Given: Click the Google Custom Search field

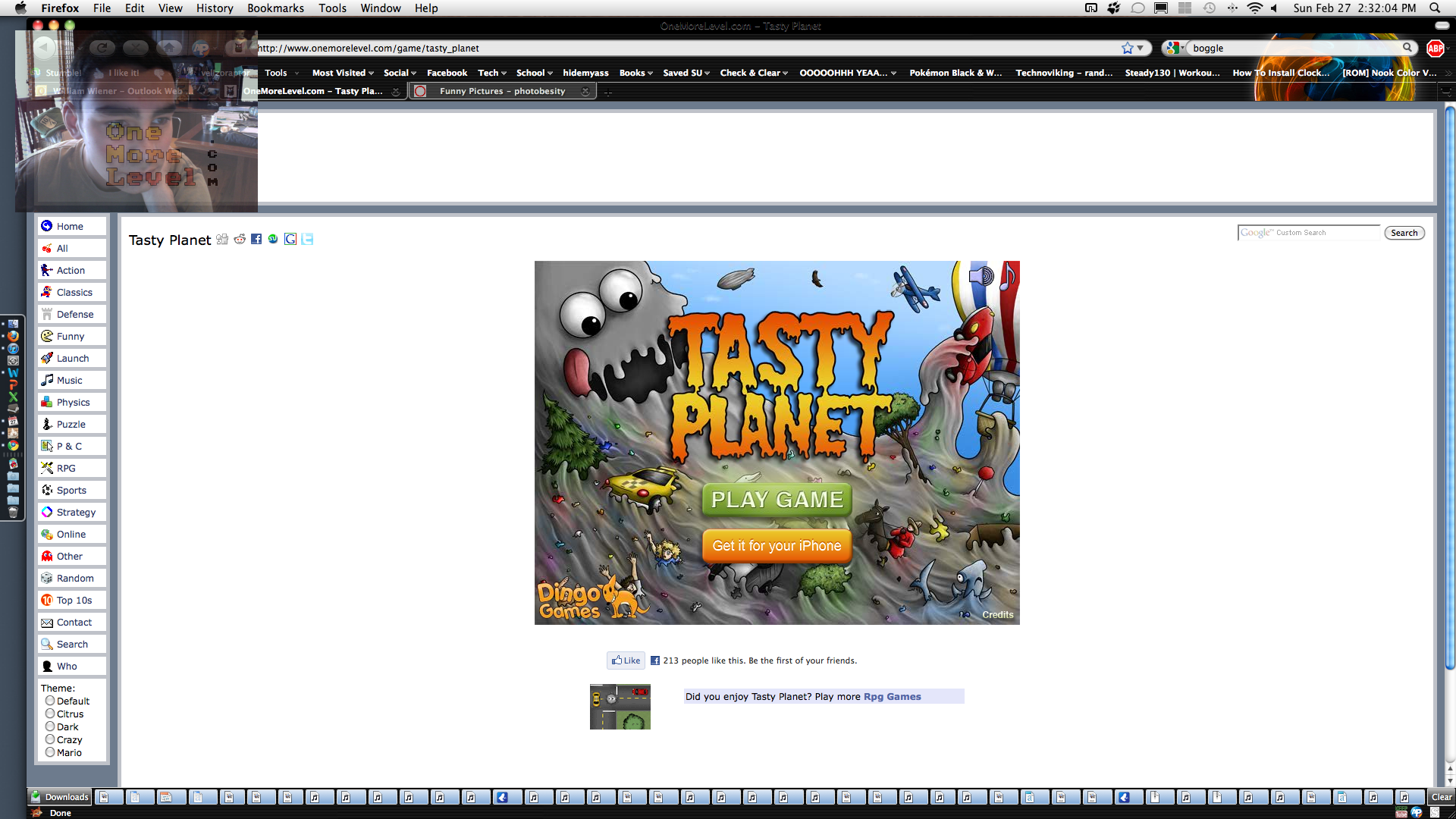Looking at the screenshot, I should click(1309, 233).
